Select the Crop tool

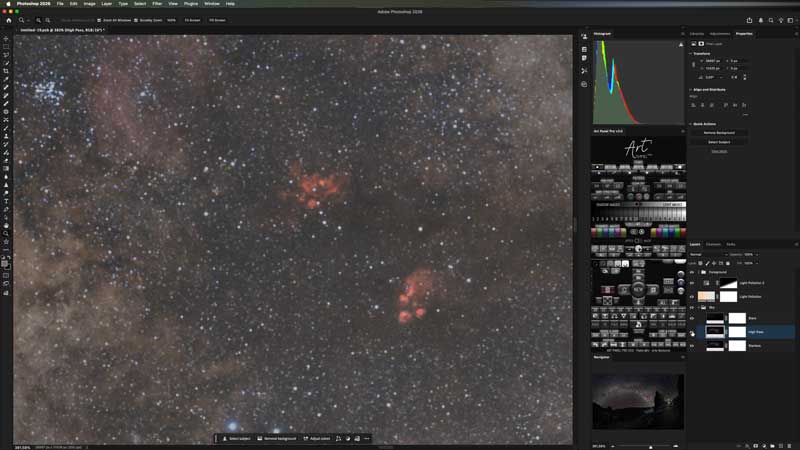pos(6,71)
